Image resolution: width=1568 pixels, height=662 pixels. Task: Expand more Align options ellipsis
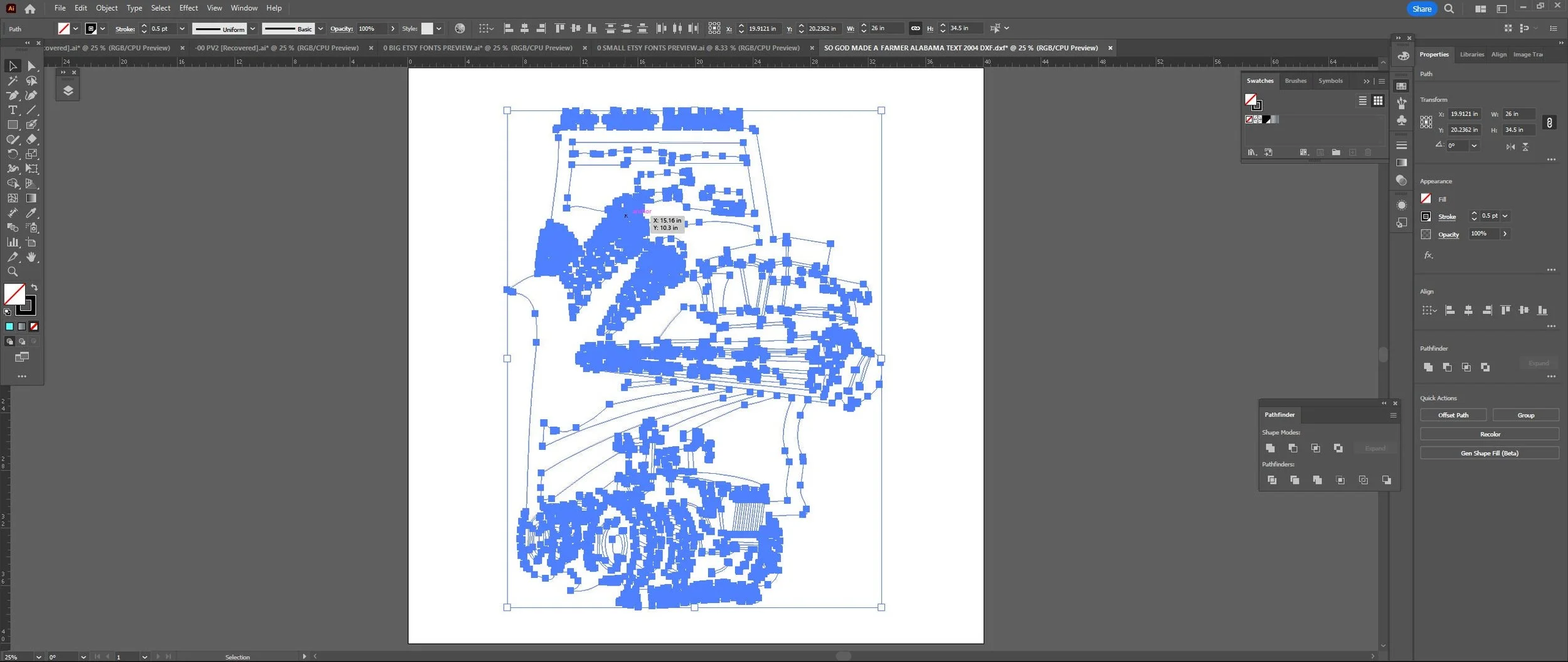click(x=1550, y=326)
